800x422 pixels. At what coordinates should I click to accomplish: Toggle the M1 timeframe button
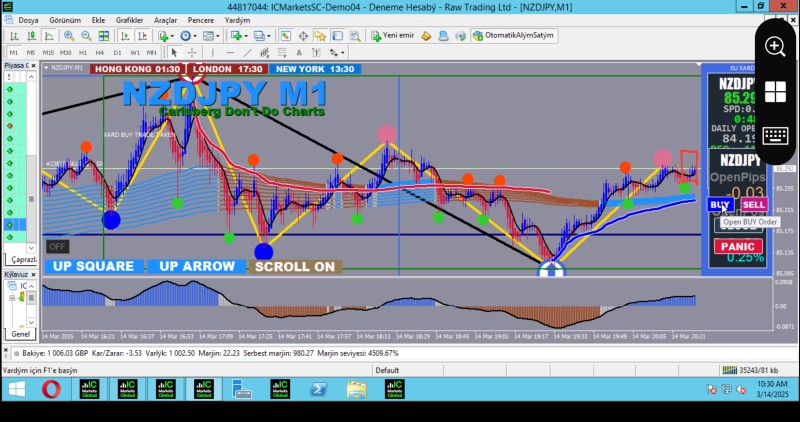[x=14, y=53]
